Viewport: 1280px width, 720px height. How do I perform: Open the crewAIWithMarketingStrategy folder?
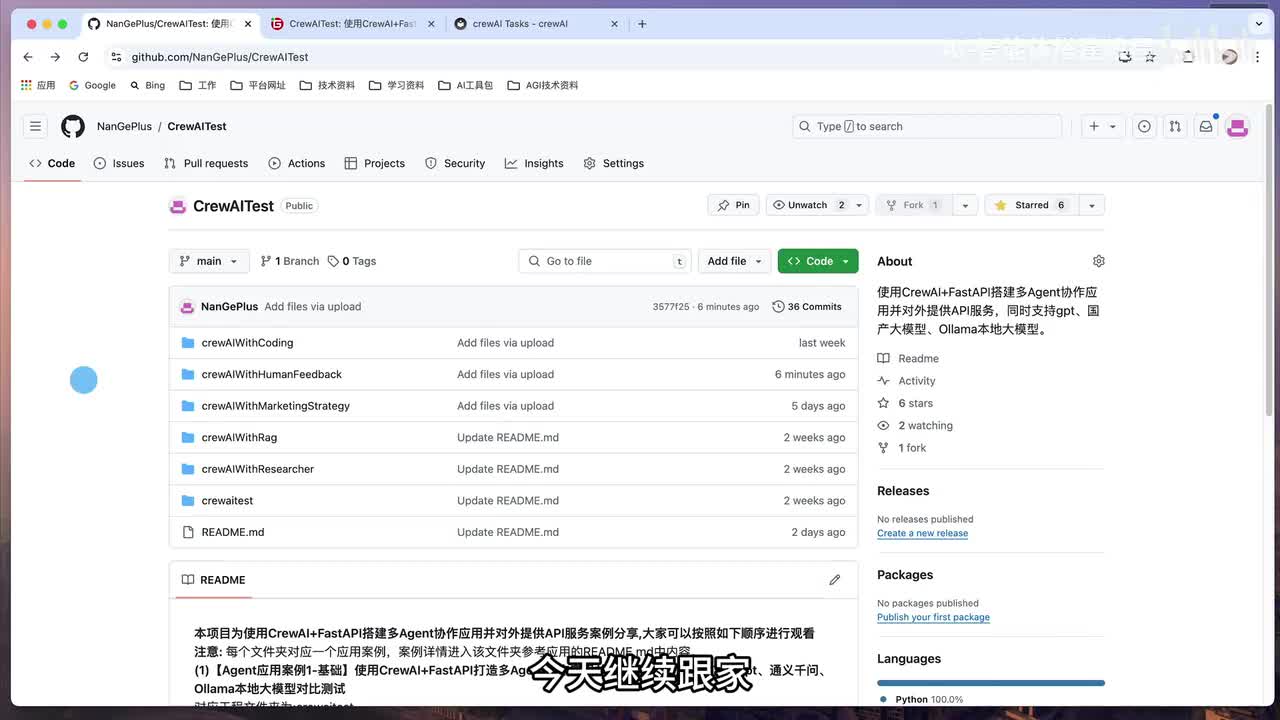pos(275,406)
